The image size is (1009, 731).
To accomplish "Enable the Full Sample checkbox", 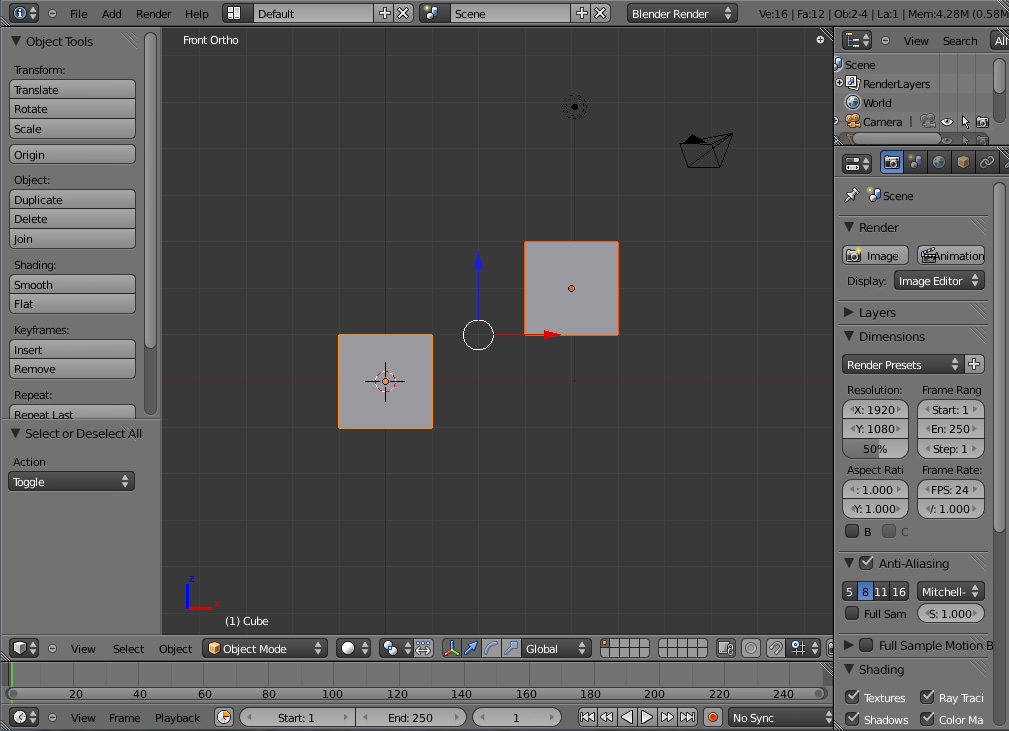I will coord(852,613).
